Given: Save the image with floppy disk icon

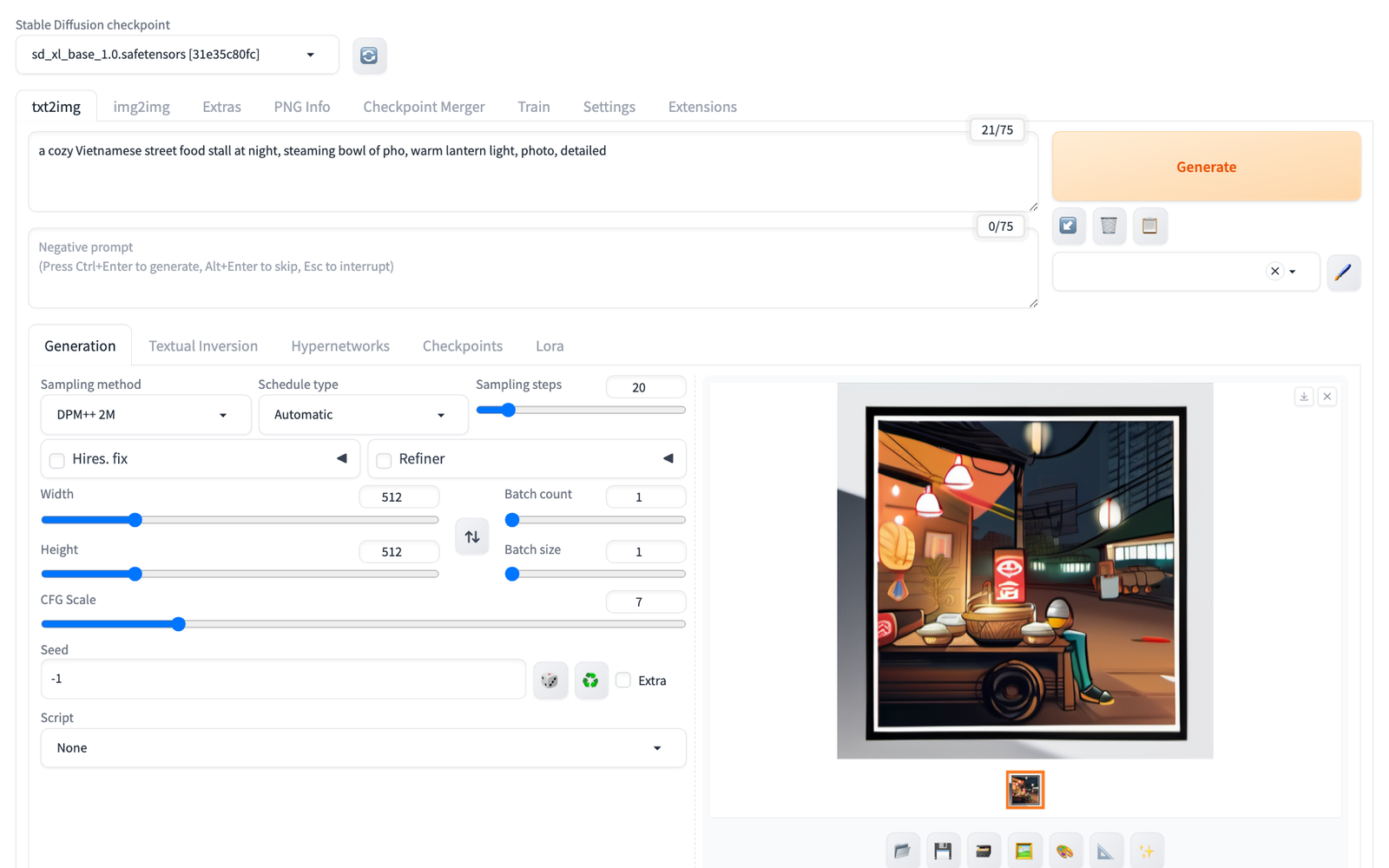Looking at the screenshot, I should (943, 851).
